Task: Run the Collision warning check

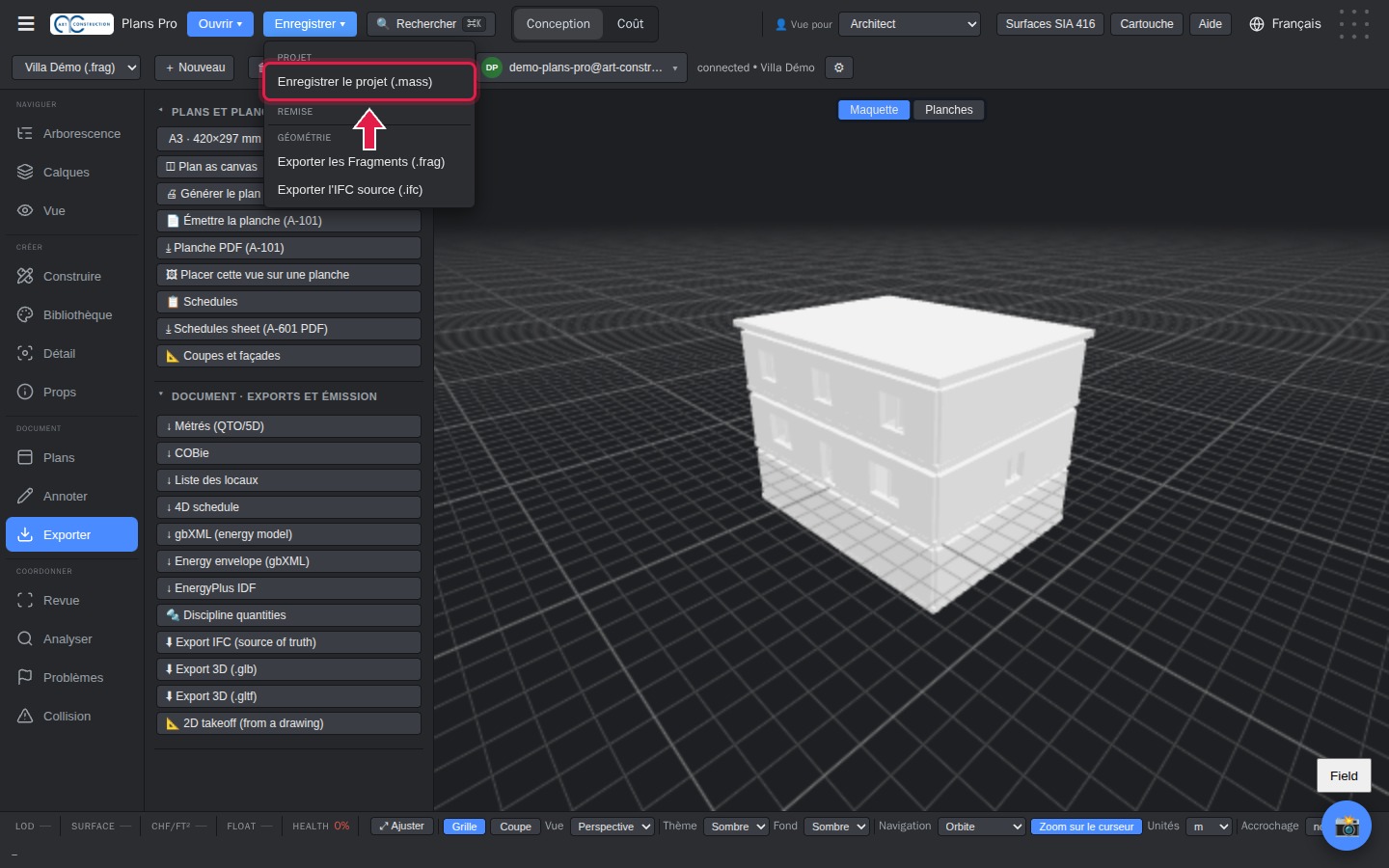Action: 72,717
